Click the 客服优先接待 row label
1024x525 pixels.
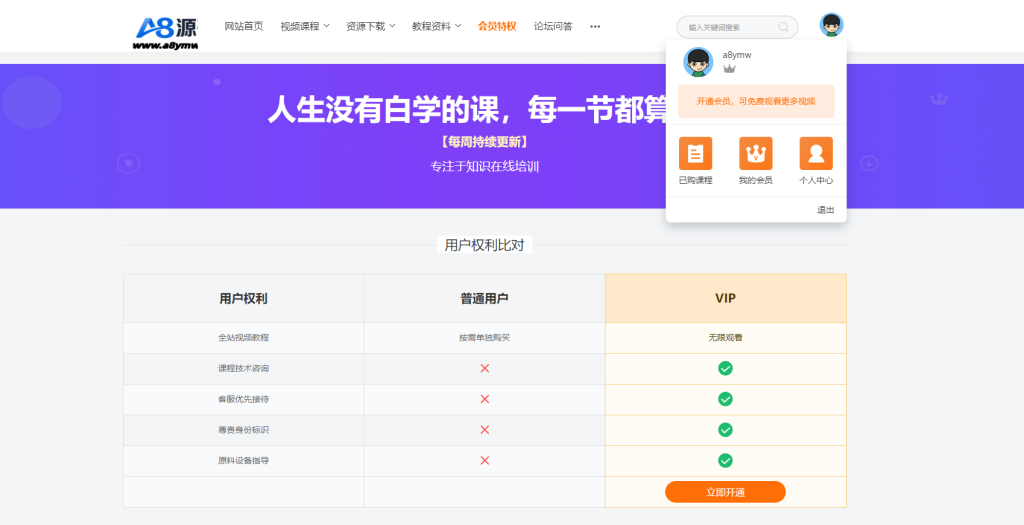click(244, 399)
